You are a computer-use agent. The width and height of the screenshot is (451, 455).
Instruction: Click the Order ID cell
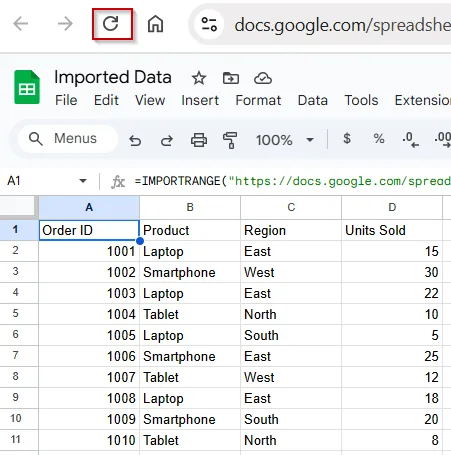(x=89, y=230)
